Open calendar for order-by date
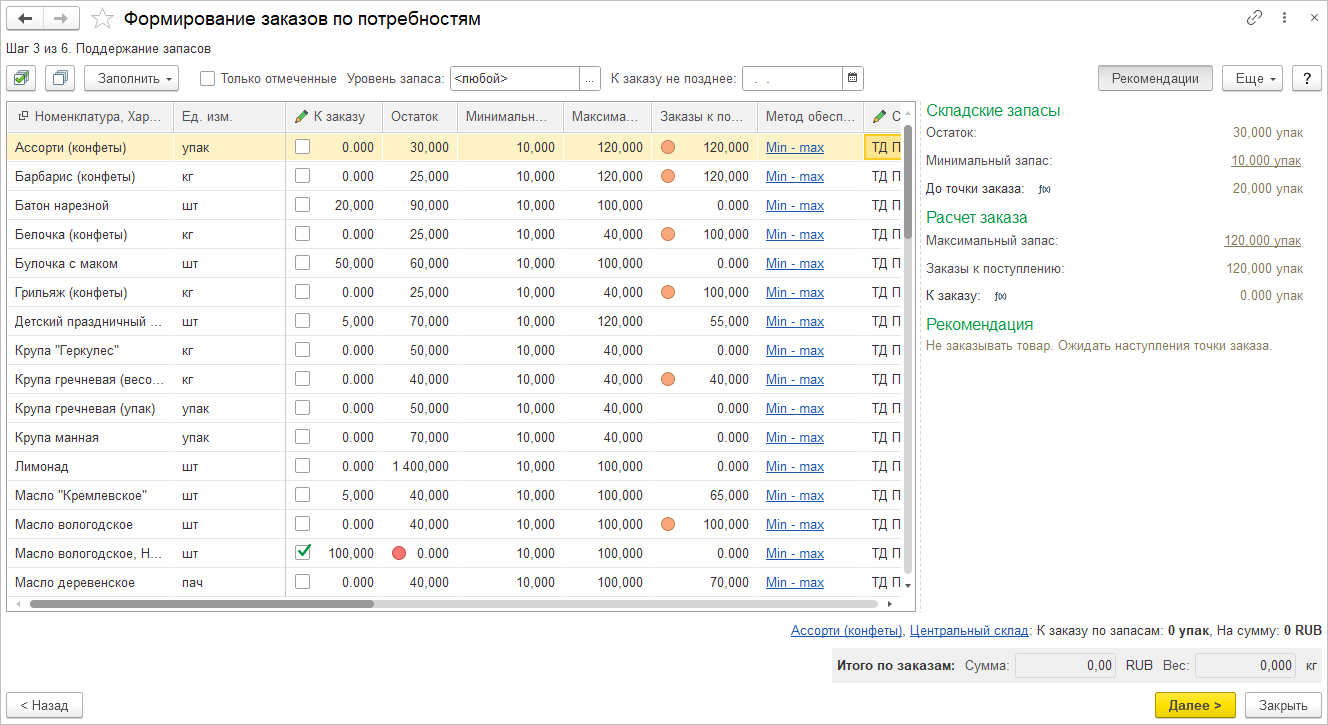The image size is (1328, 725). click(852, 78)
